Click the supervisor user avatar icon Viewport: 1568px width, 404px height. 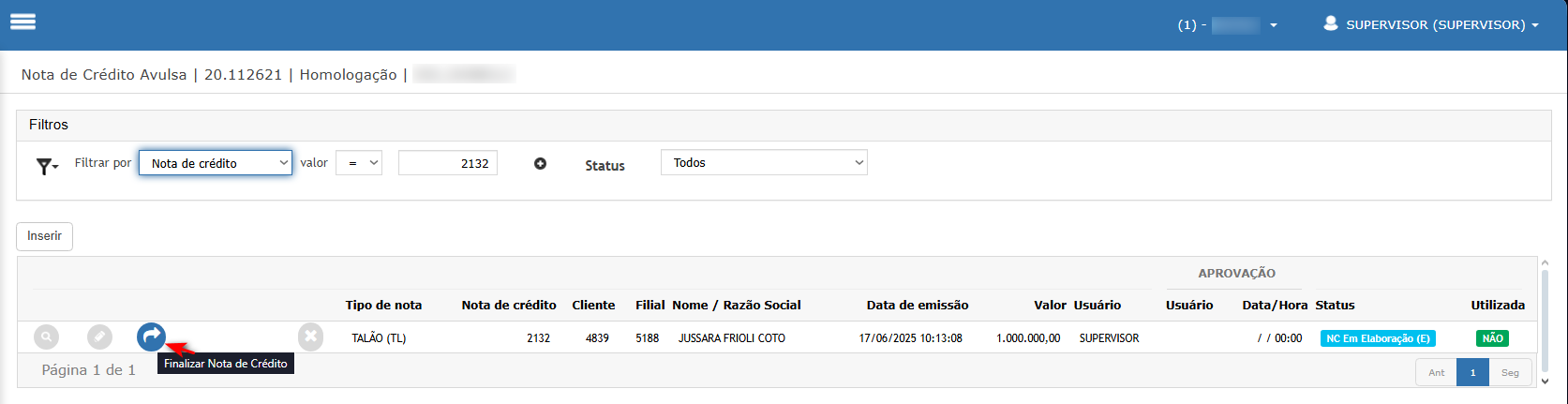(1330, 23)
